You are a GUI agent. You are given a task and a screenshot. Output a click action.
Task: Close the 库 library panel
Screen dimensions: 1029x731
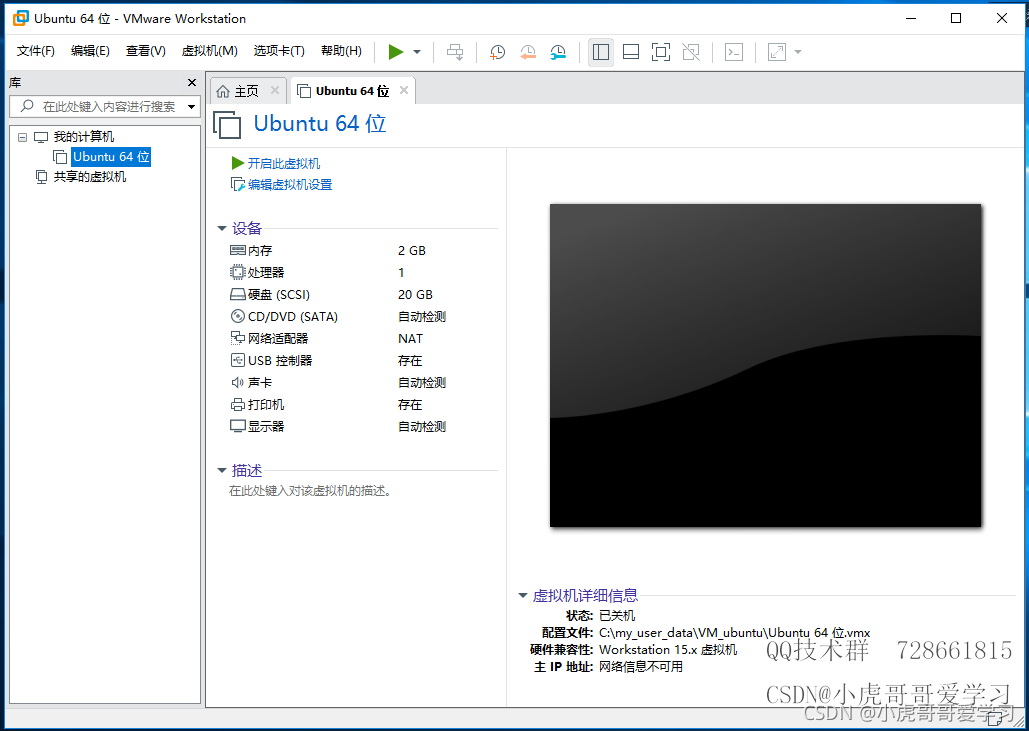[192, 83]
